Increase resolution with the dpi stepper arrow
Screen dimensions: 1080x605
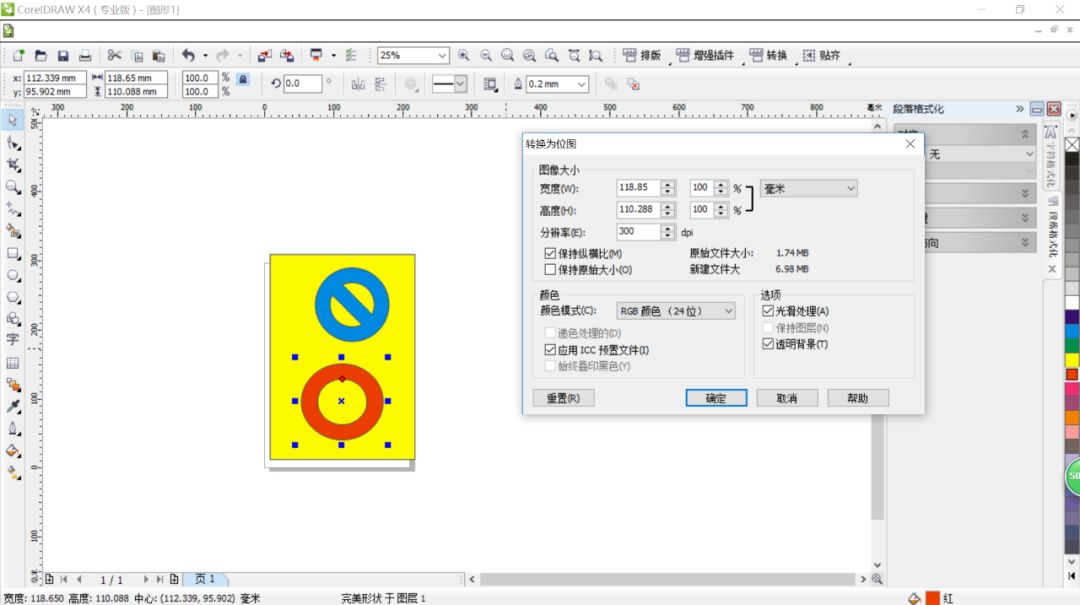[668, 227]
